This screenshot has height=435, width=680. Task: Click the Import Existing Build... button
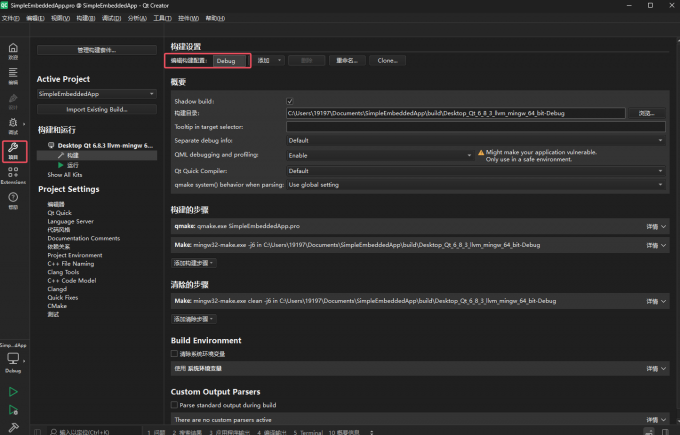coord(96,109)
